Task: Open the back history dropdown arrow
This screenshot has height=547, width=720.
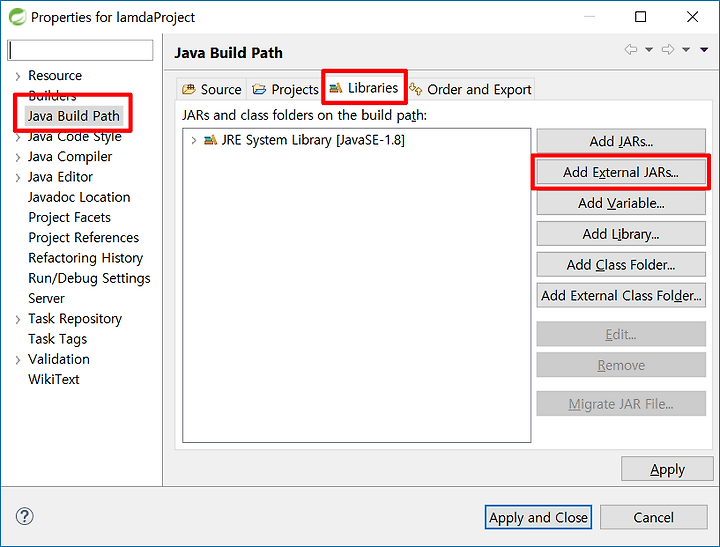Action: pyautogui.click(x=649, y=50)
